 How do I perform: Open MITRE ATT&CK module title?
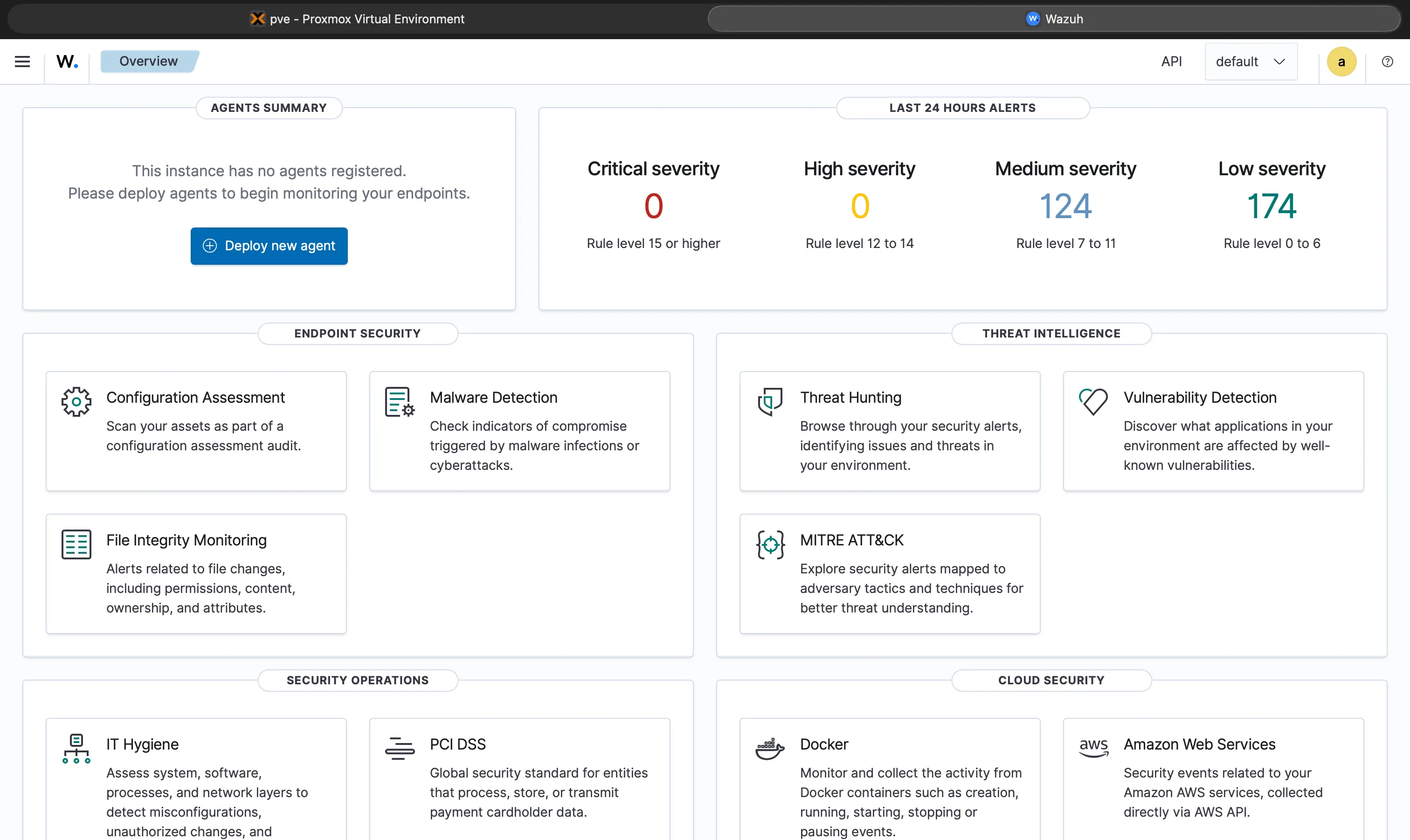(851, 541)
